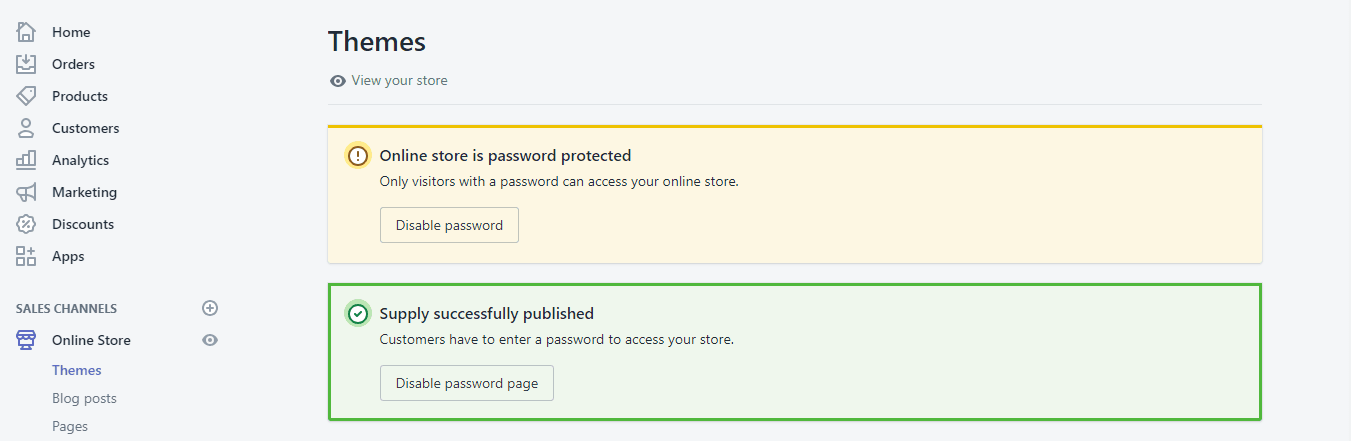Click the Home house icon
This screenshot has width=1351, height=441.
click(26, 32)
